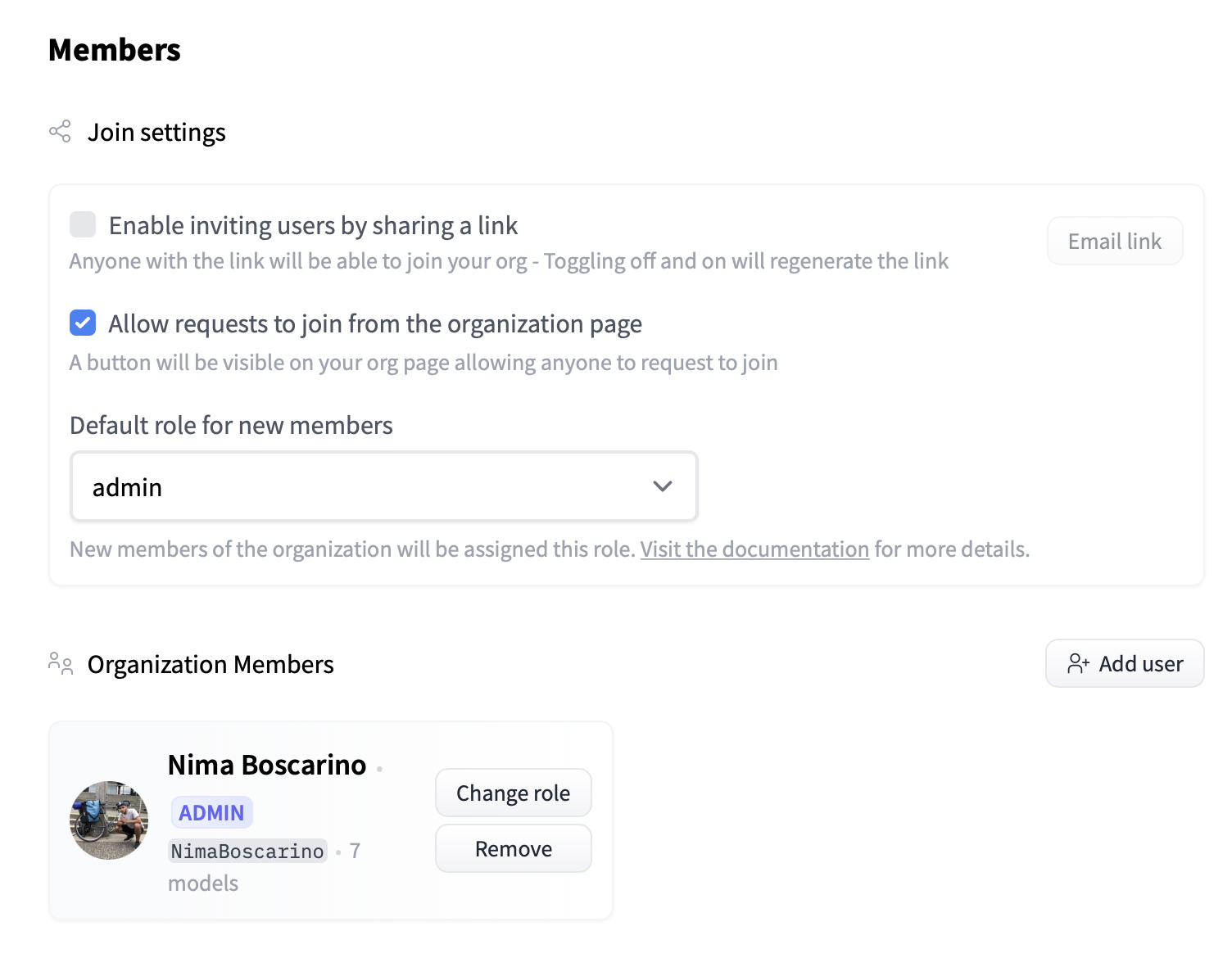Open the Visit the documentation link
This screenshot has width=1232, height=976.
pos(754,549)
